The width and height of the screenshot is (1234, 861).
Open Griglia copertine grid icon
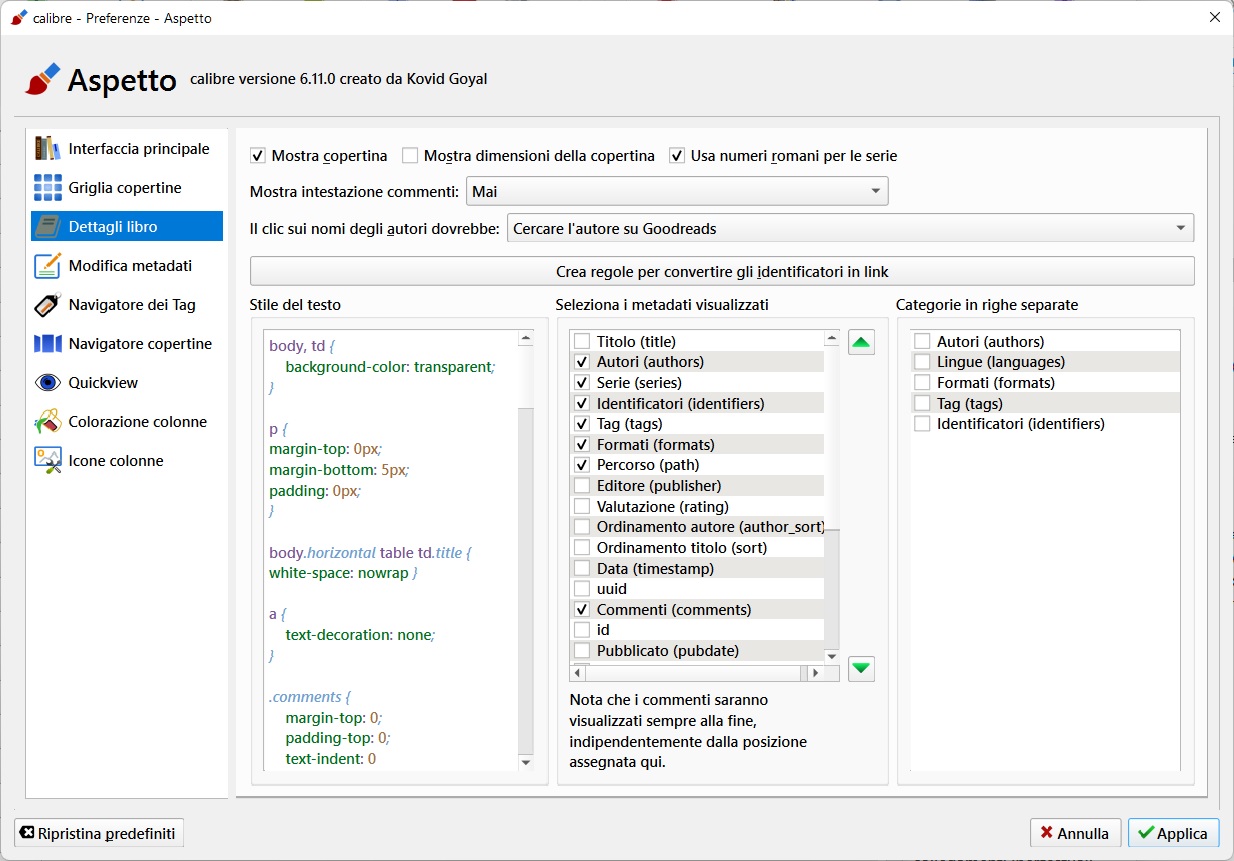tap(48, 188)
